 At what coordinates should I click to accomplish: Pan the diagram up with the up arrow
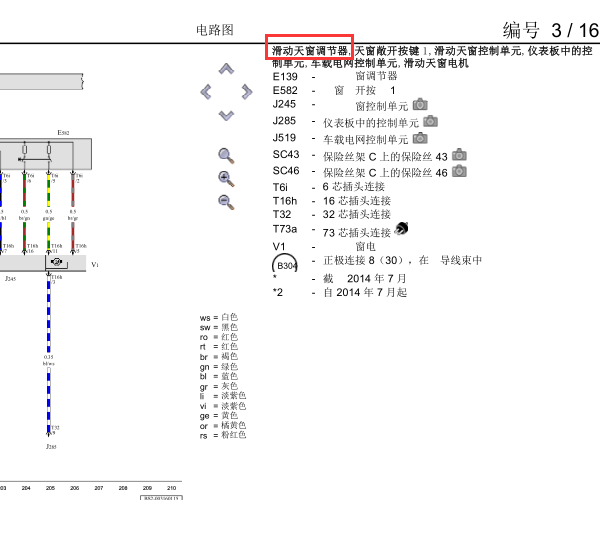pyautogui.click(x=226, y=69)
